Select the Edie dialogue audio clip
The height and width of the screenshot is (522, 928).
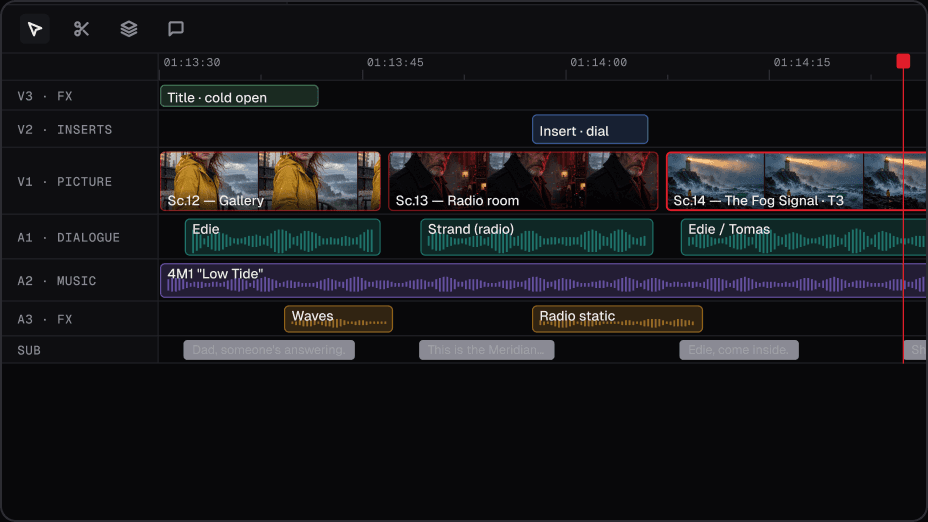(283, 237)
